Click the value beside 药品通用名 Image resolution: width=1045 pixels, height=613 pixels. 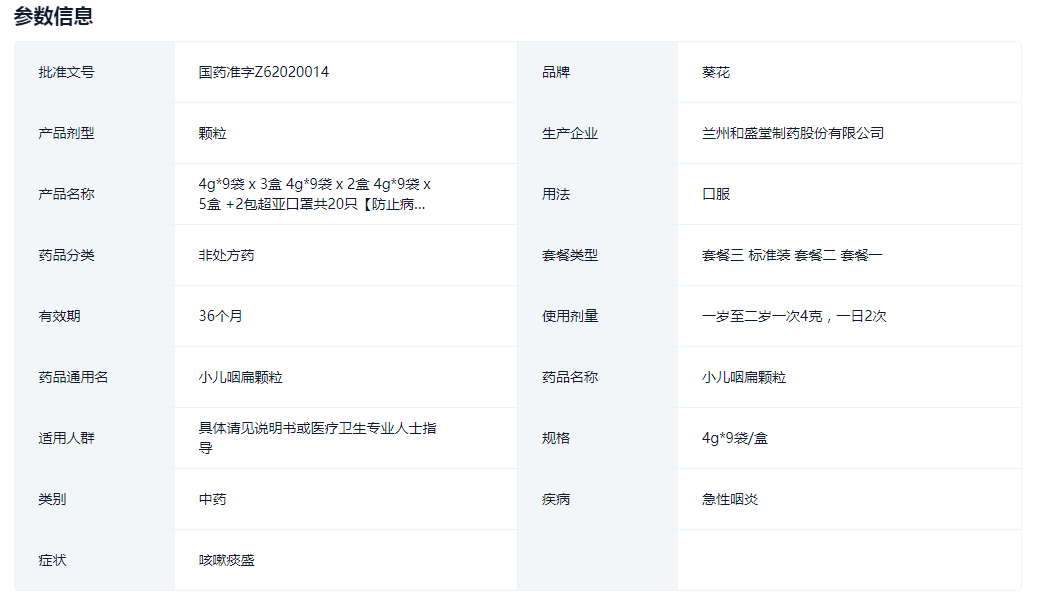point(241,377)
